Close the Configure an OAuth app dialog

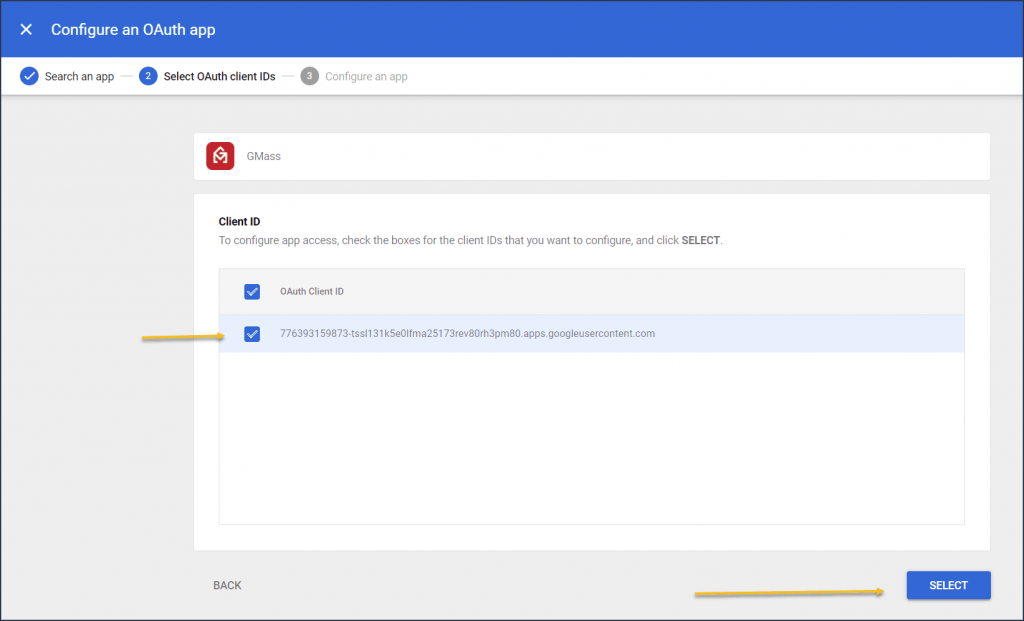[x=26, y=29]
